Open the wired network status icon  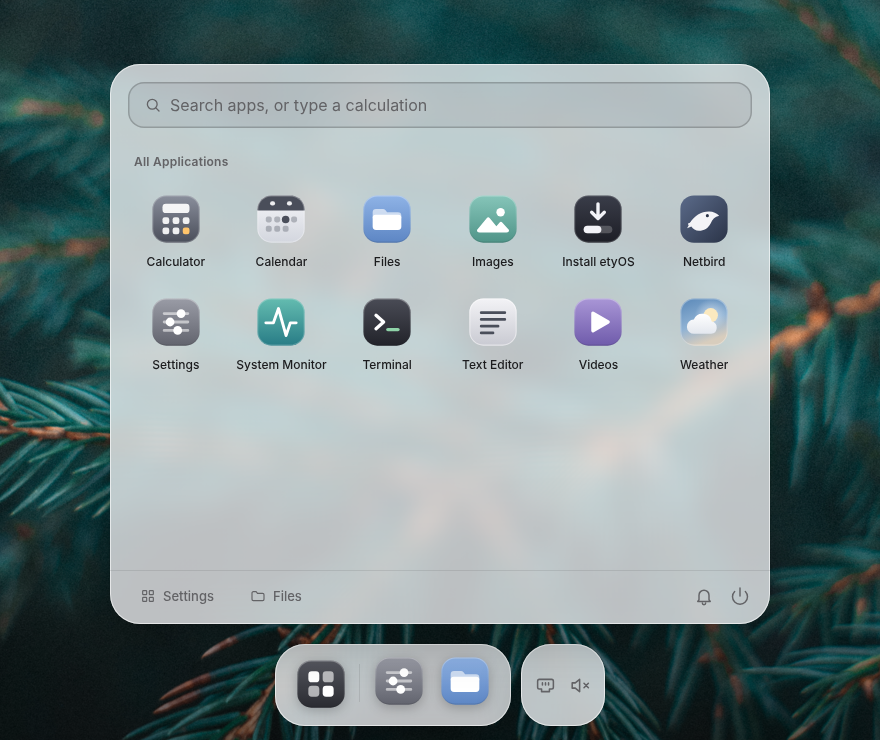[x=545, y=685]
